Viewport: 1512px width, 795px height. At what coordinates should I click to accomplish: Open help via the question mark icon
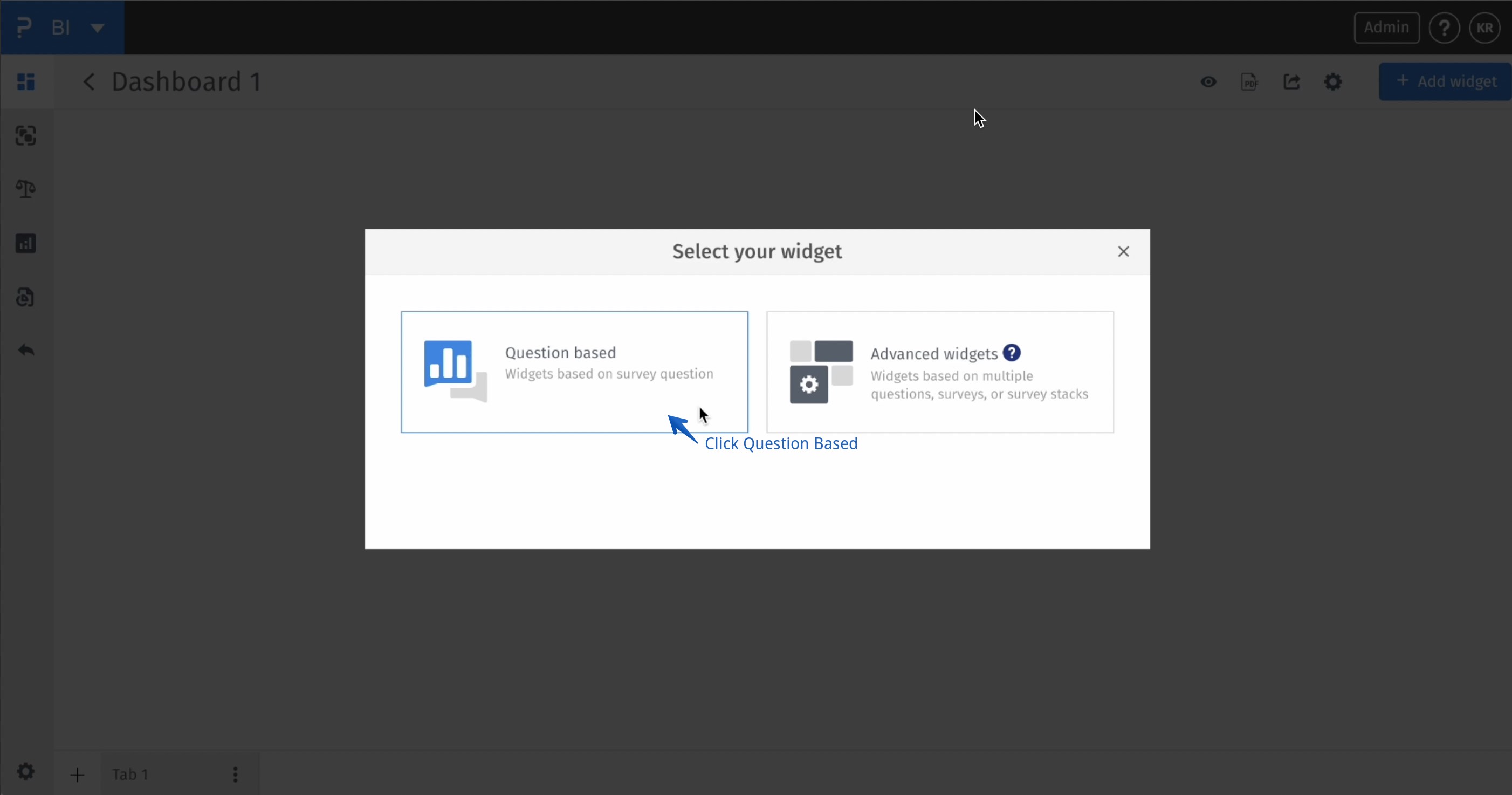click(x=1445, y=28)
